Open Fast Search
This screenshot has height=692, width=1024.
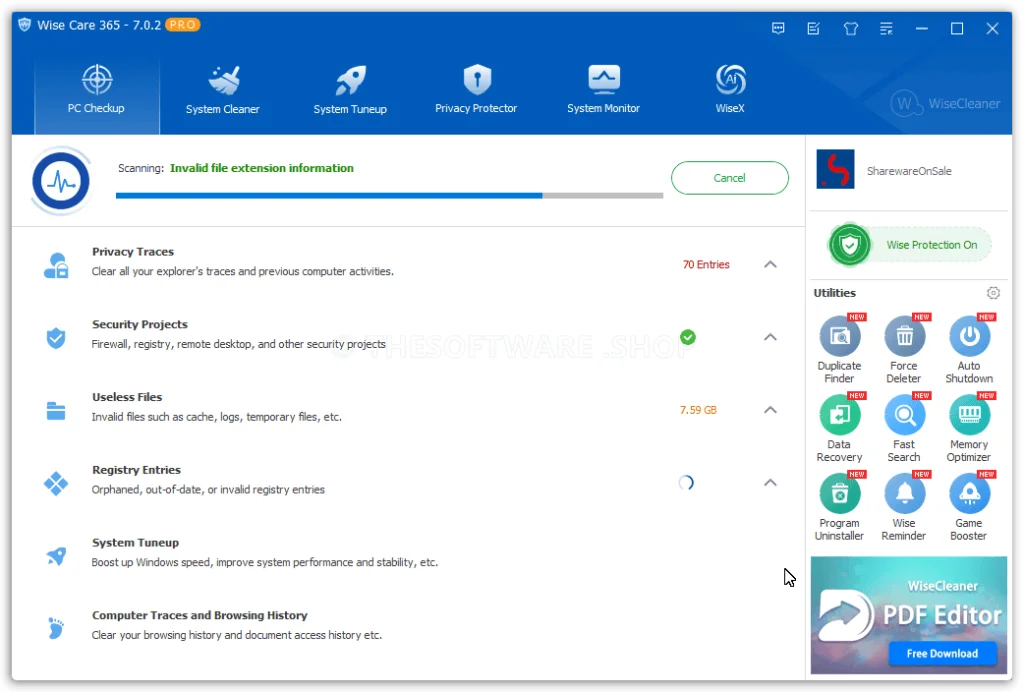click(904, 416)
